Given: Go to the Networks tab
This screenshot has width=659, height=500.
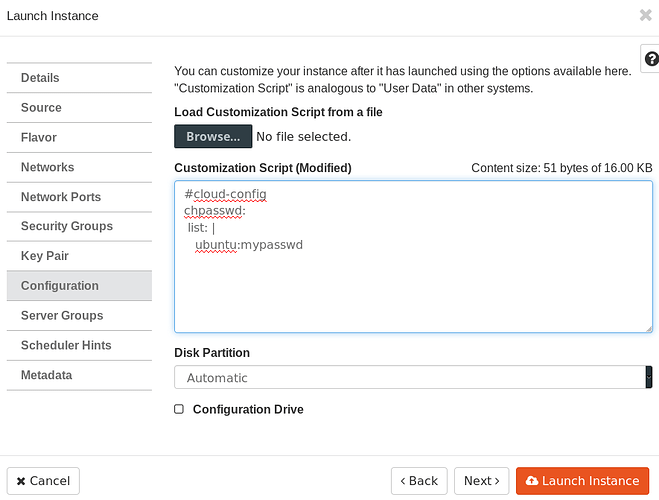Looking at the screenshot, I should pos(79,167).
